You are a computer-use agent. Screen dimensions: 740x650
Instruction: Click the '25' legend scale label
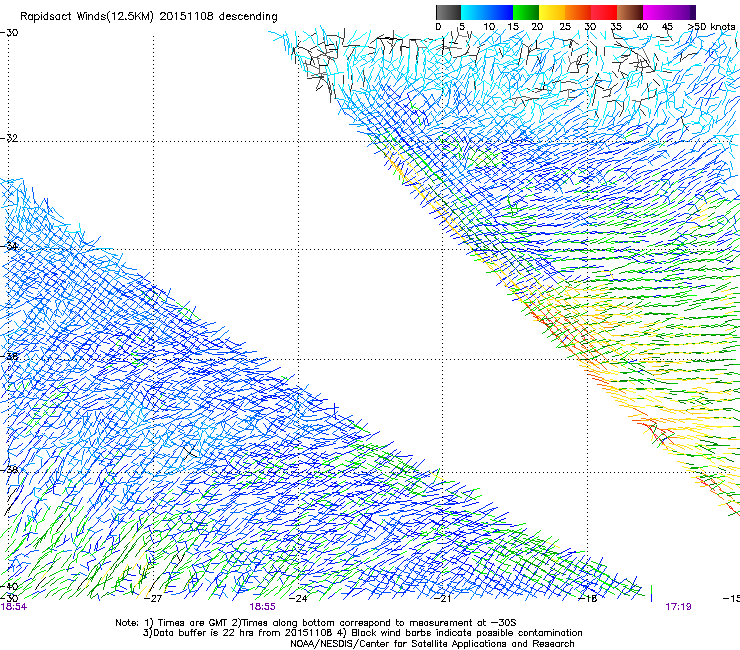[565, 26]
